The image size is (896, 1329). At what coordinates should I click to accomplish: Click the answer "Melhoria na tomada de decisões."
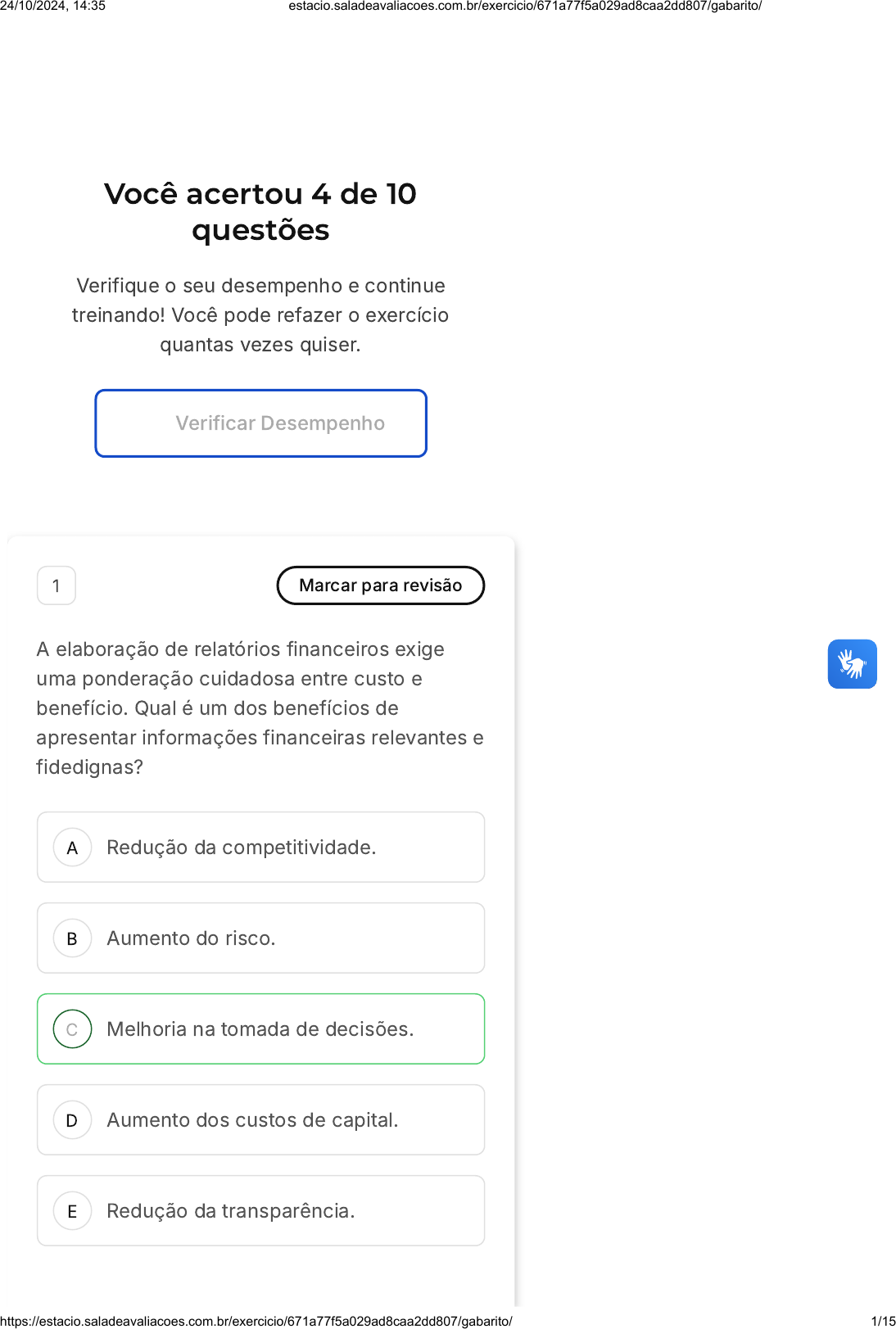[x=260, y=1029]
